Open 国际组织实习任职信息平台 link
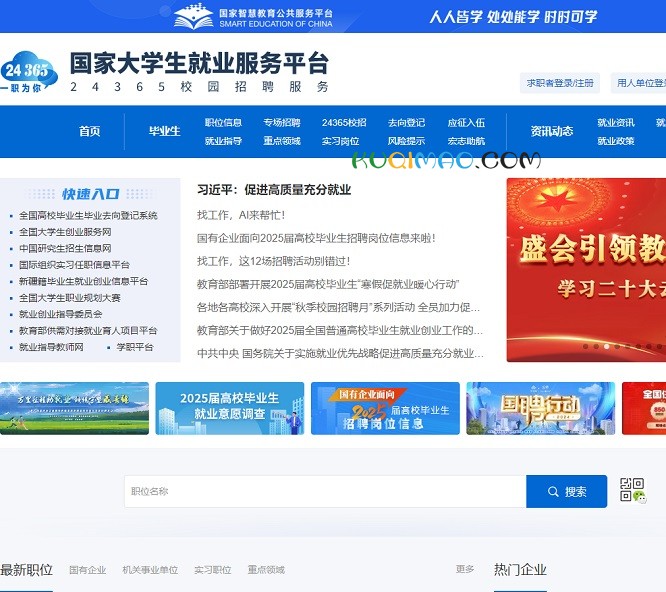 (74, 265)
